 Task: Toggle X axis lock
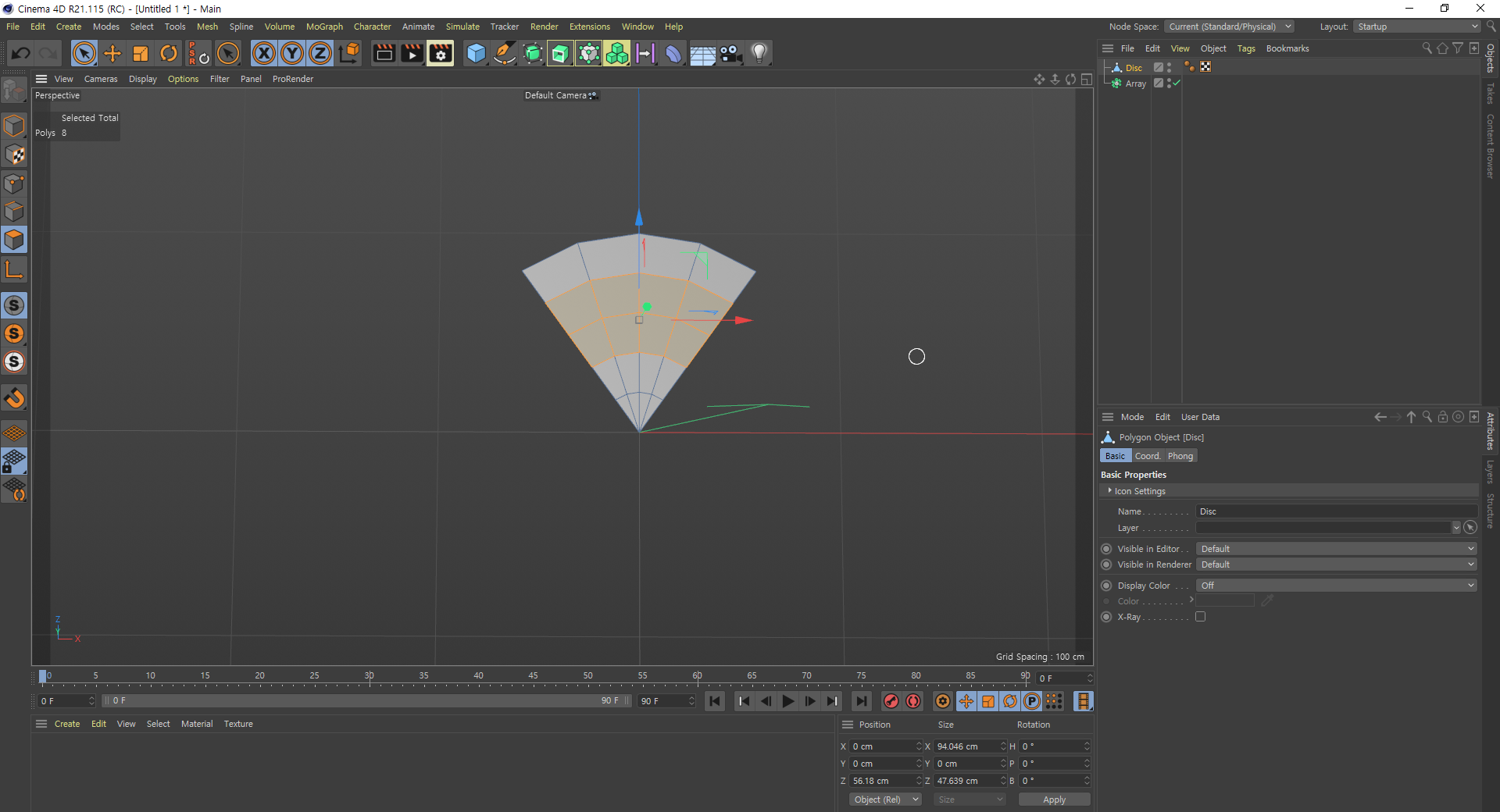tap(264, 53)
